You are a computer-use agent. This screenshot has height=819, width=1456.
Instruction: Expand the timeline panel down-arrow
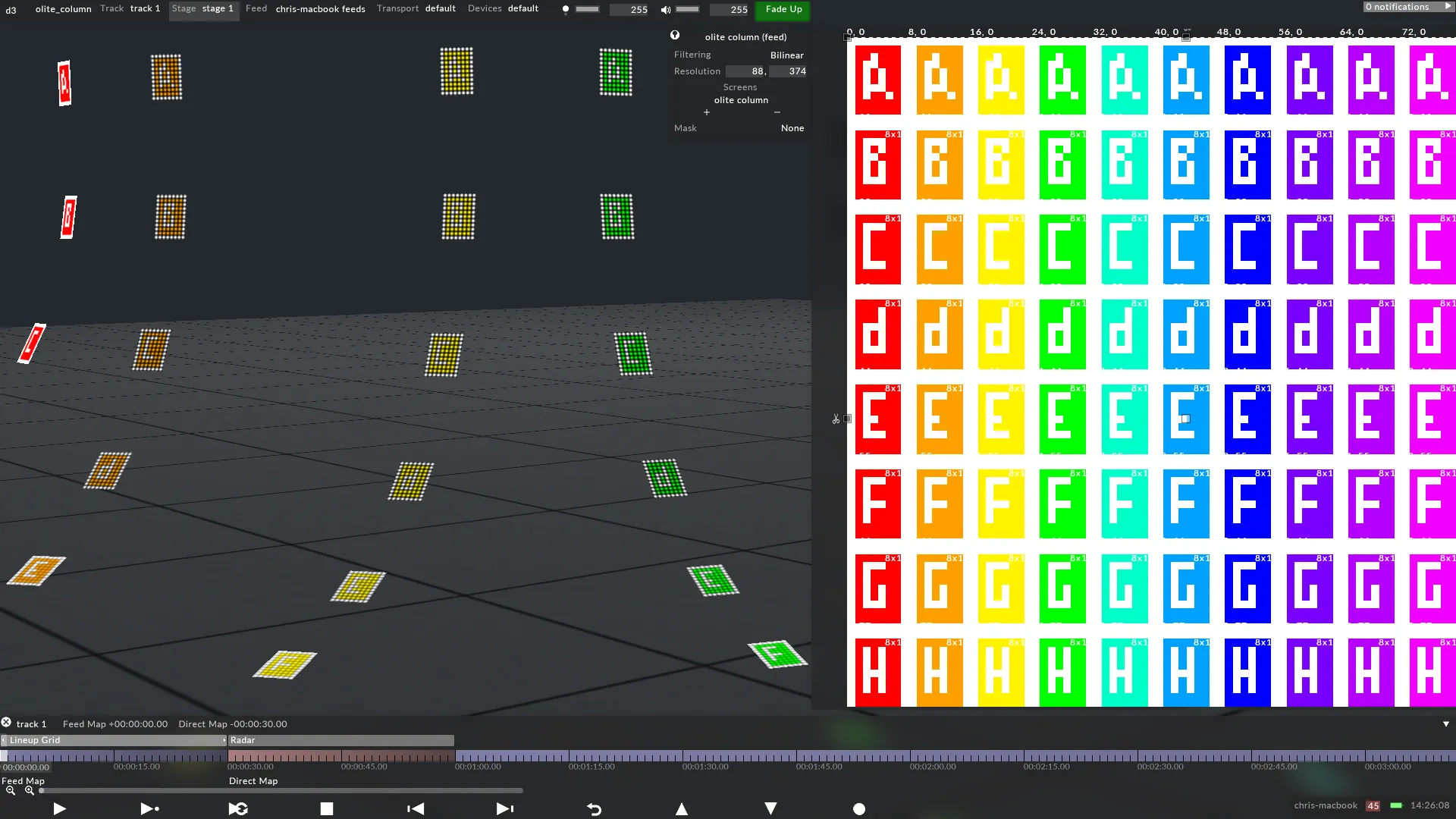pyautogui.click(x=1445, y=724)
